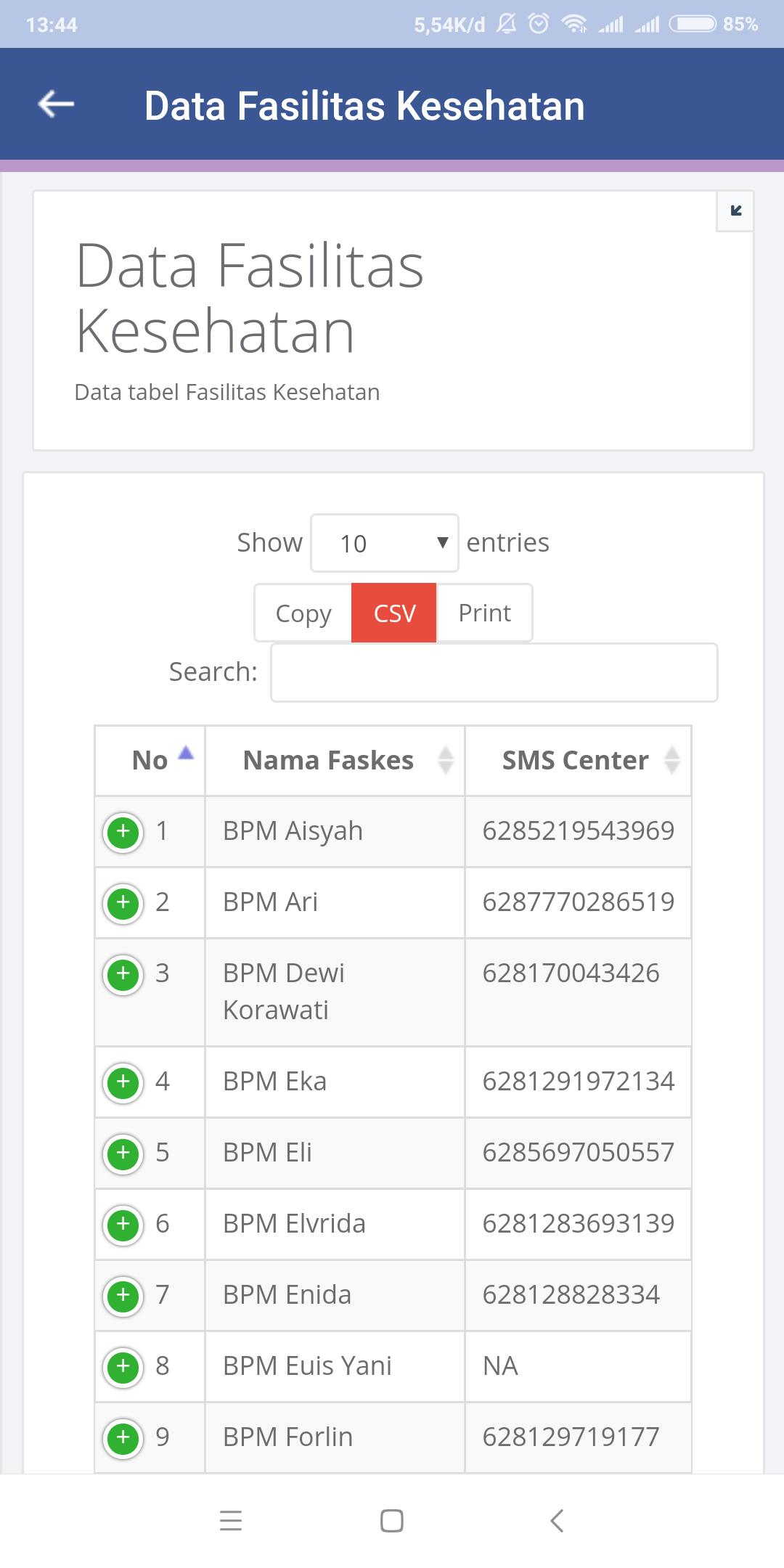
Task: Click green plus icon for BPM Elvrida
Action: pos(123,1225)
